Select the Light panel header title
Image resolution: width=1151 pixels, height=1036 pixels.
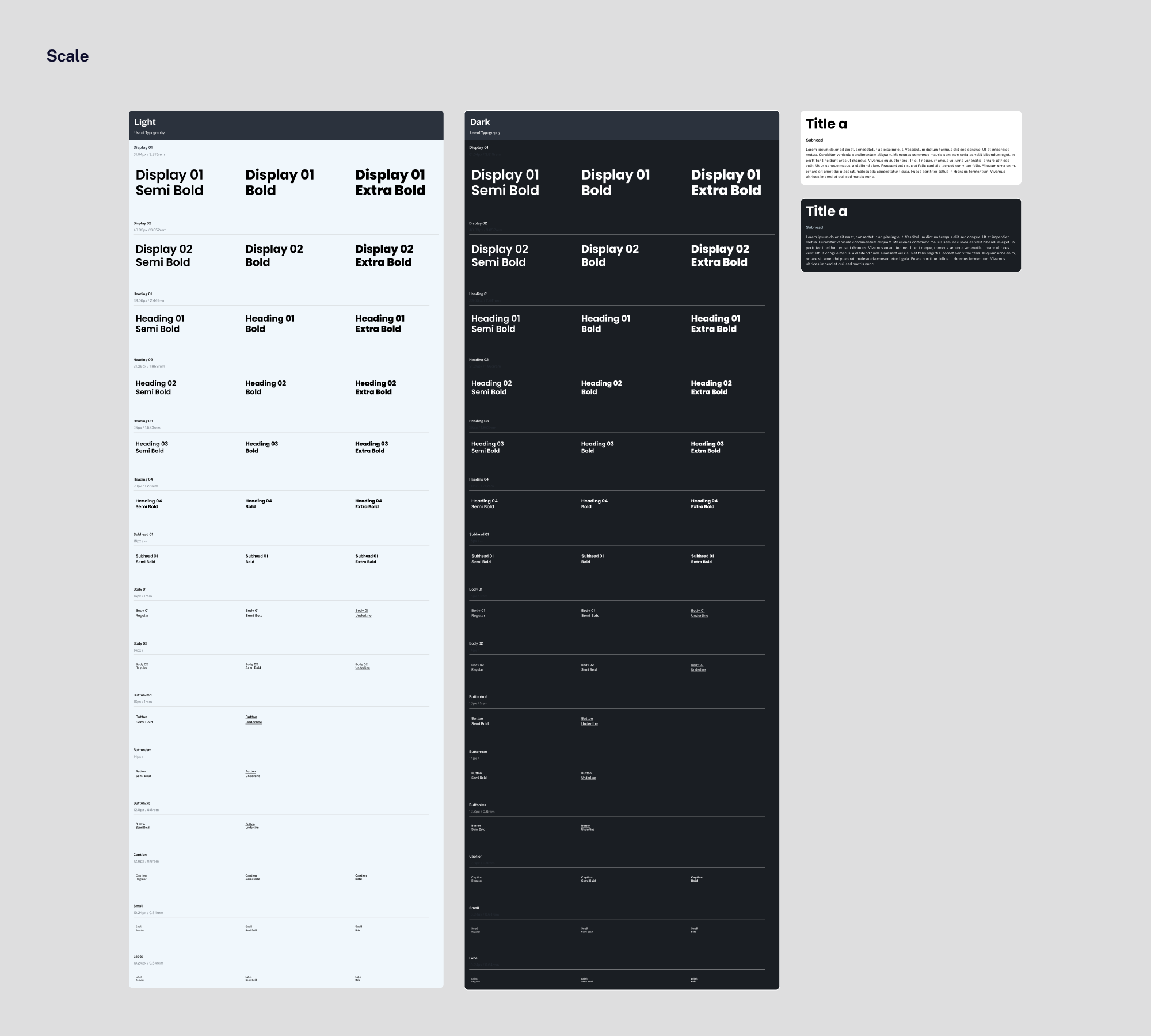point(145,122)
